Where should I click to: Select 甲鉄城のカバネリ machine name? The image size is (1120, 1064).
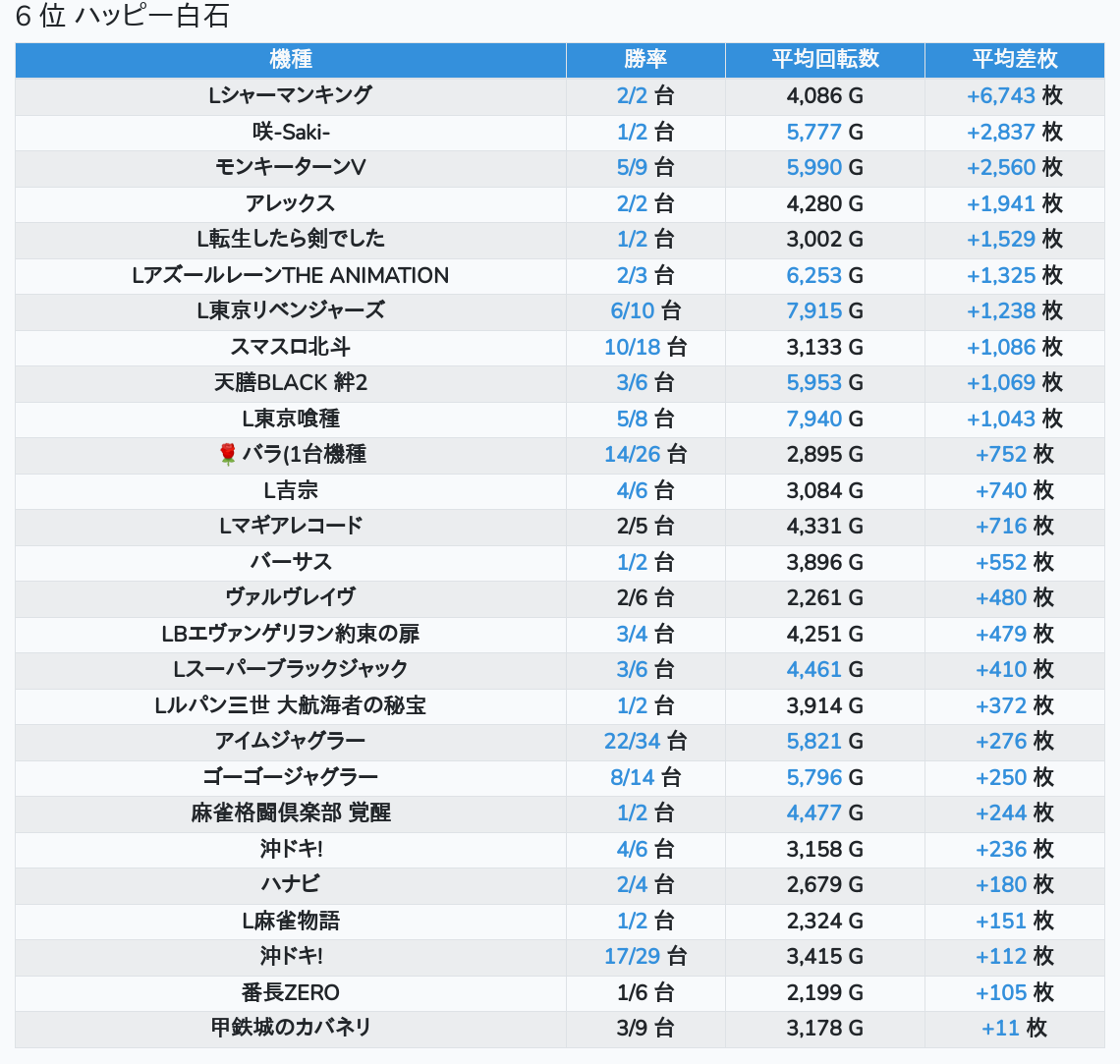coord(291,1029)
